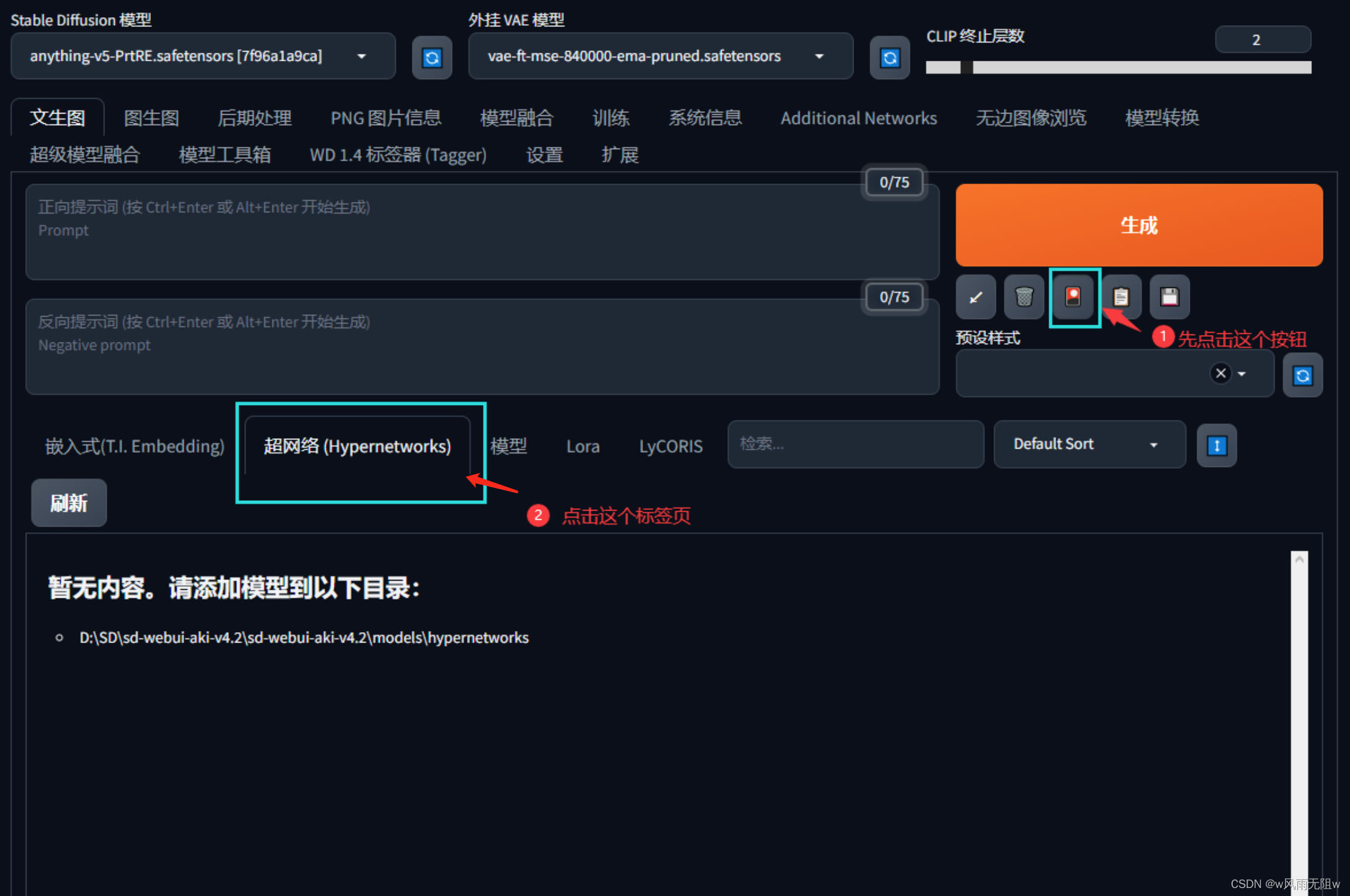Click the 刷新 refresh button

(x=69, y=503)
